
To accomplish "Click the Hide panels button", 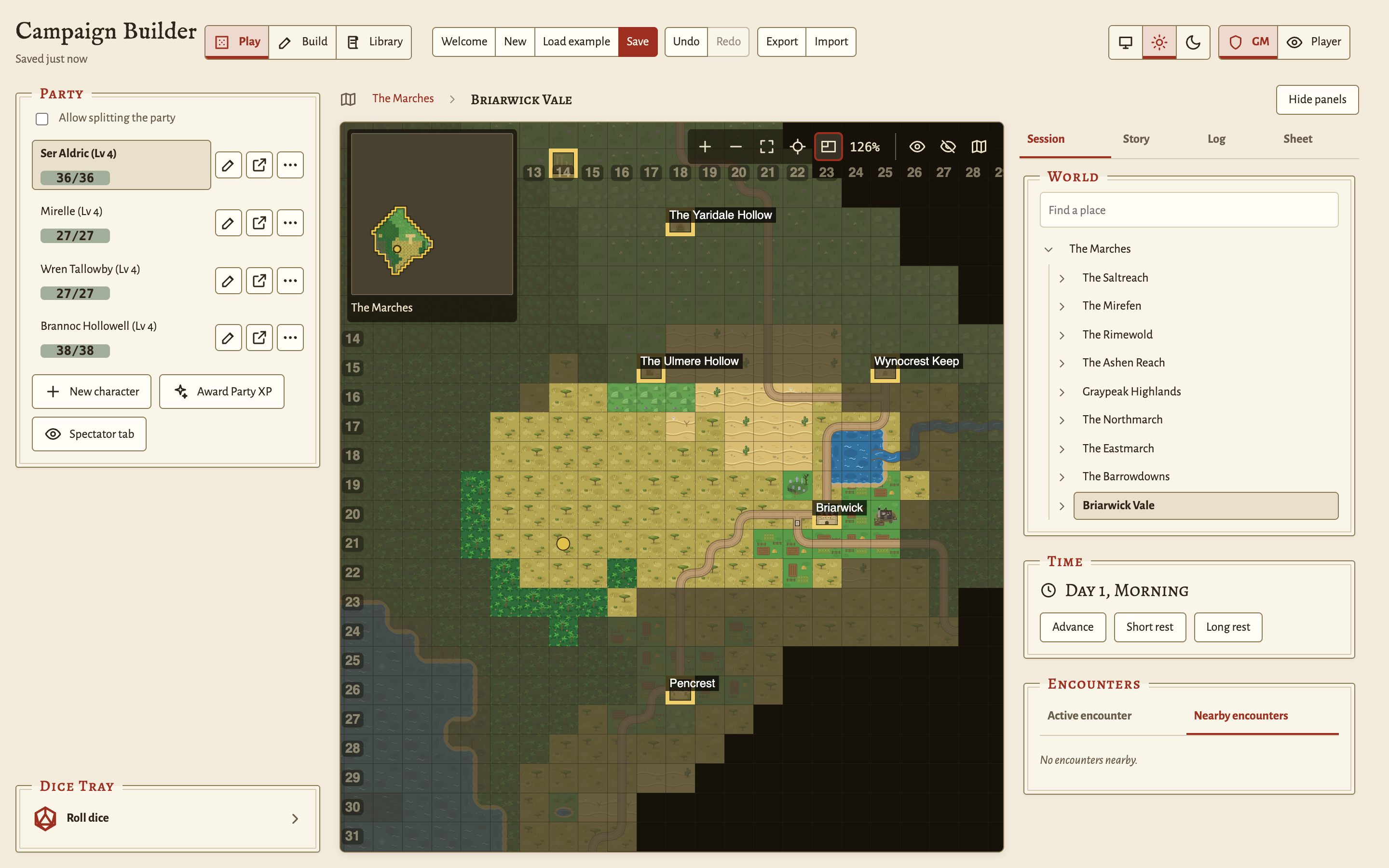I will point(1317,100).
